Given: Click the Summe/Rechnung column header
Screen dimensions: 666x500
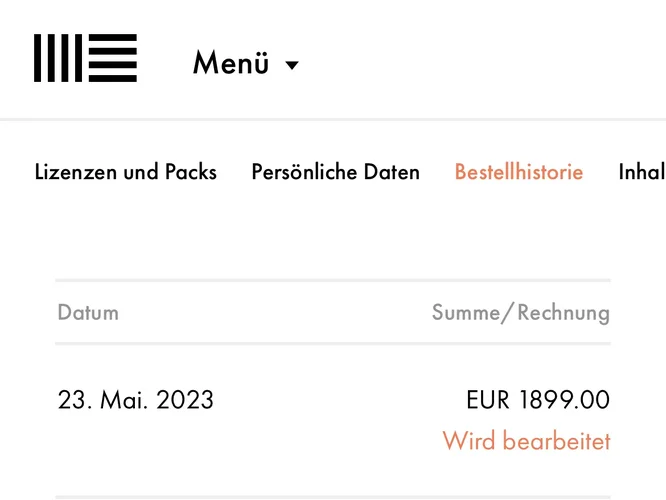Looking at the screenshot, I should click(x=520, y=312).
